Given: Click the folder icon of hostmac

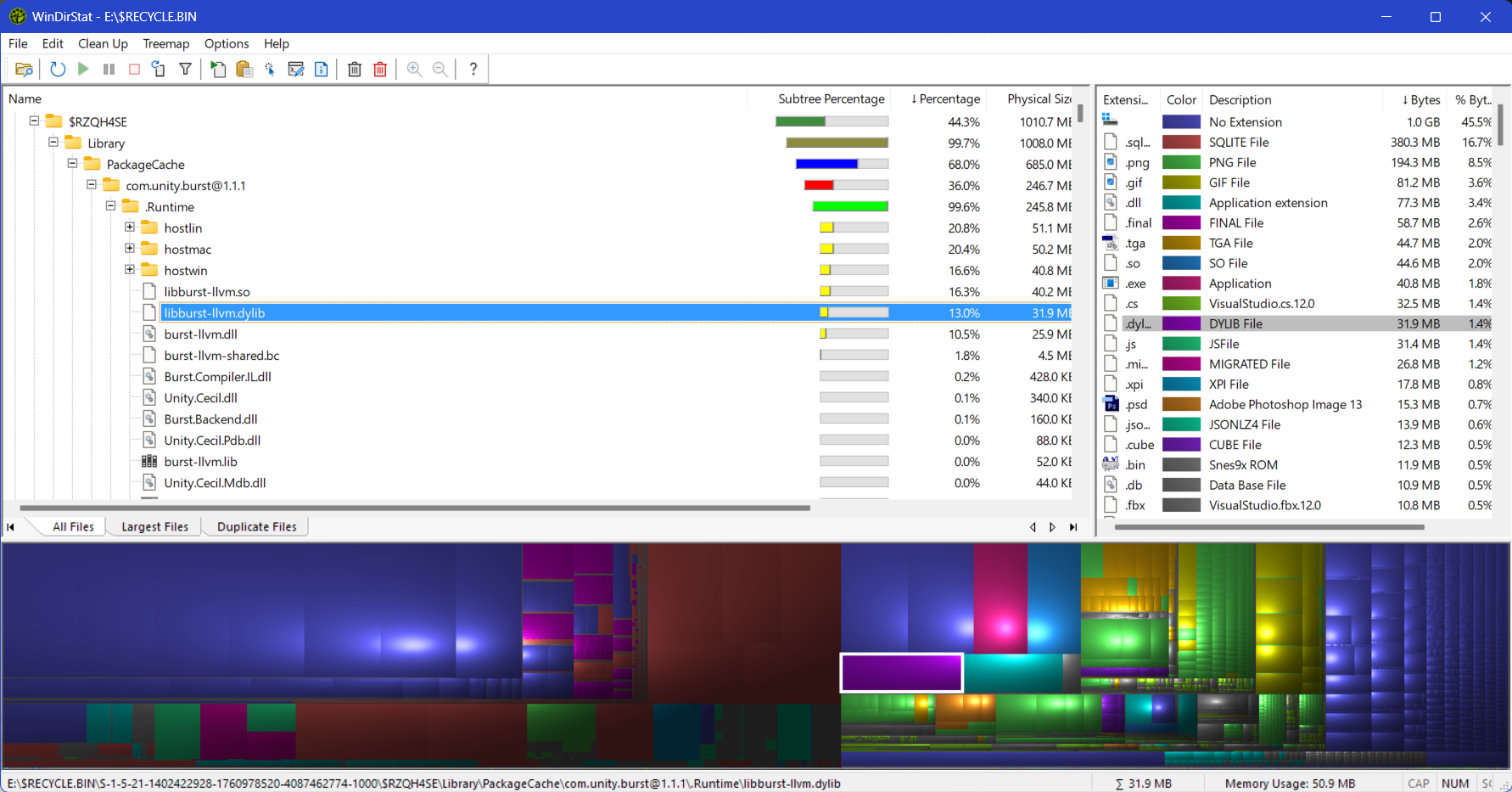Looking at the screenshot, I should [x=149, y=249].
